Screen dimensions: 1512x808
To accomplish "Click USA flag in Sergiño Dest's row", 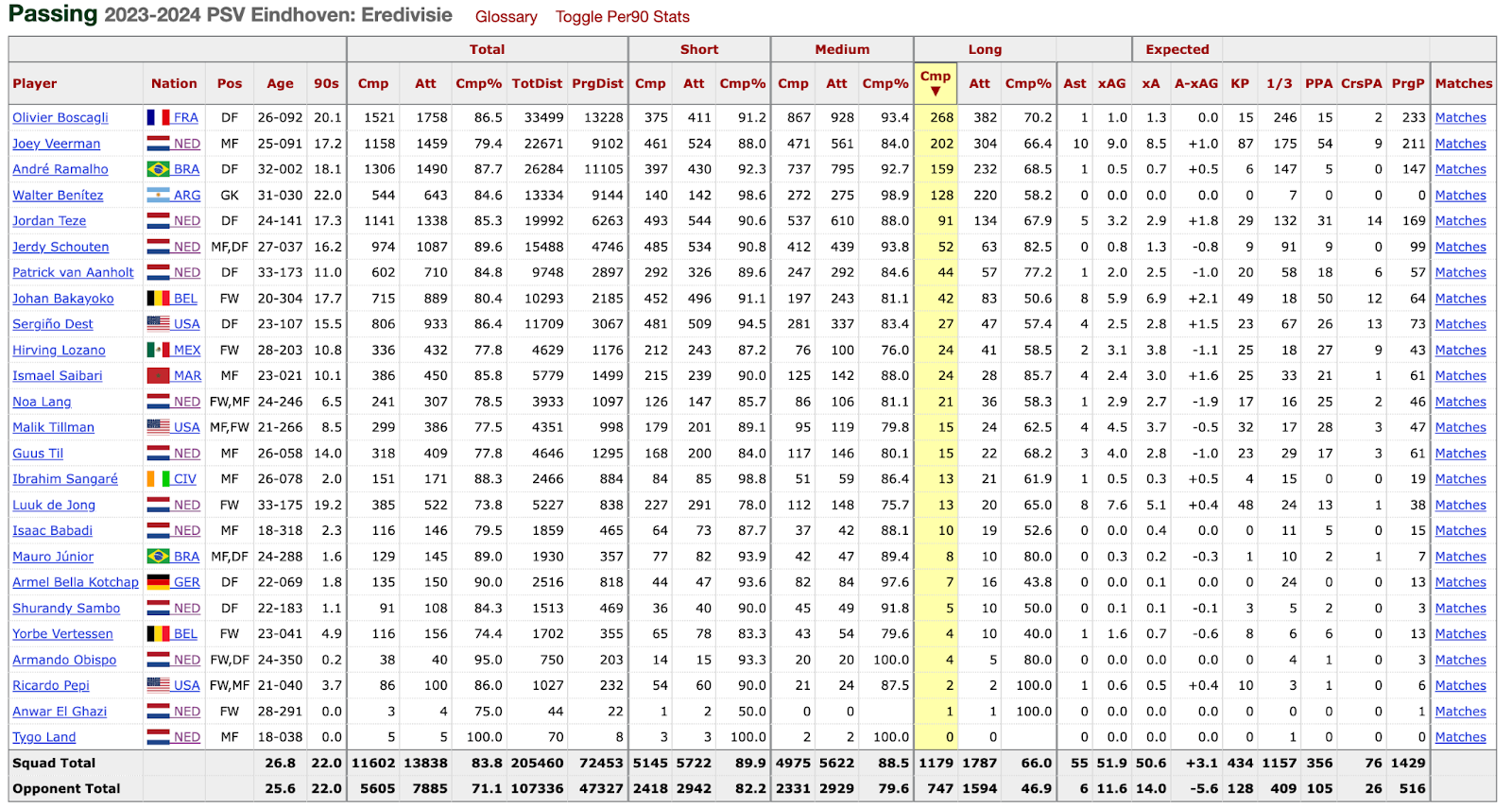I will 158,323.
